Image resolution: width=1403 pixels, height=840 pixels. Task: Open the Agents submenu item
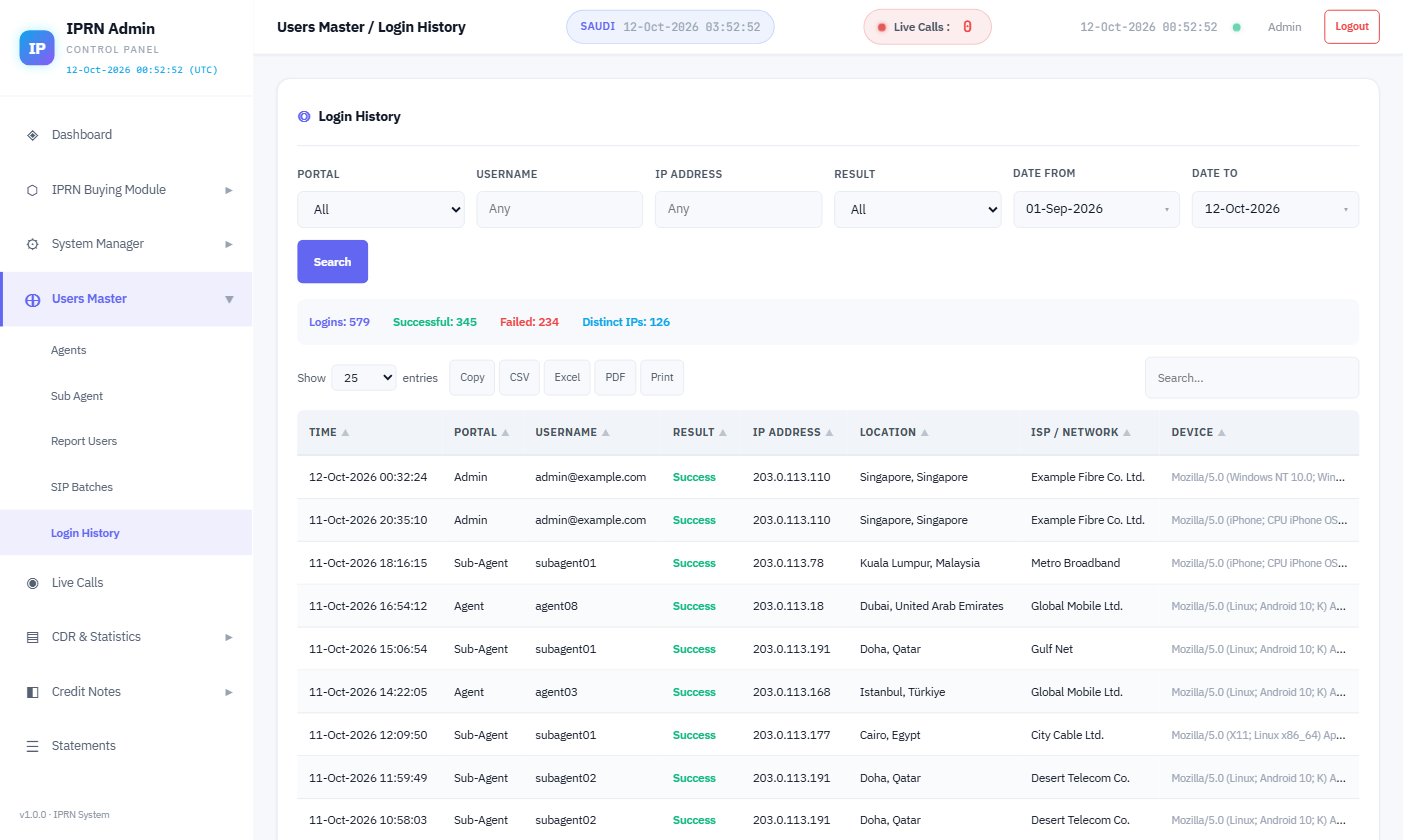[x=126, y=350]
